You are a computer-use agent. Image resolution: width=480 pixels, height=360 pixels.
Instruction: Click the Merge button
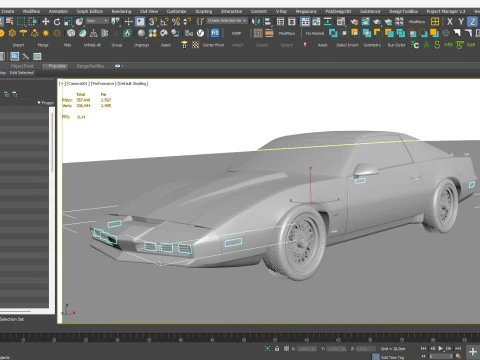(x=43, y=45)
